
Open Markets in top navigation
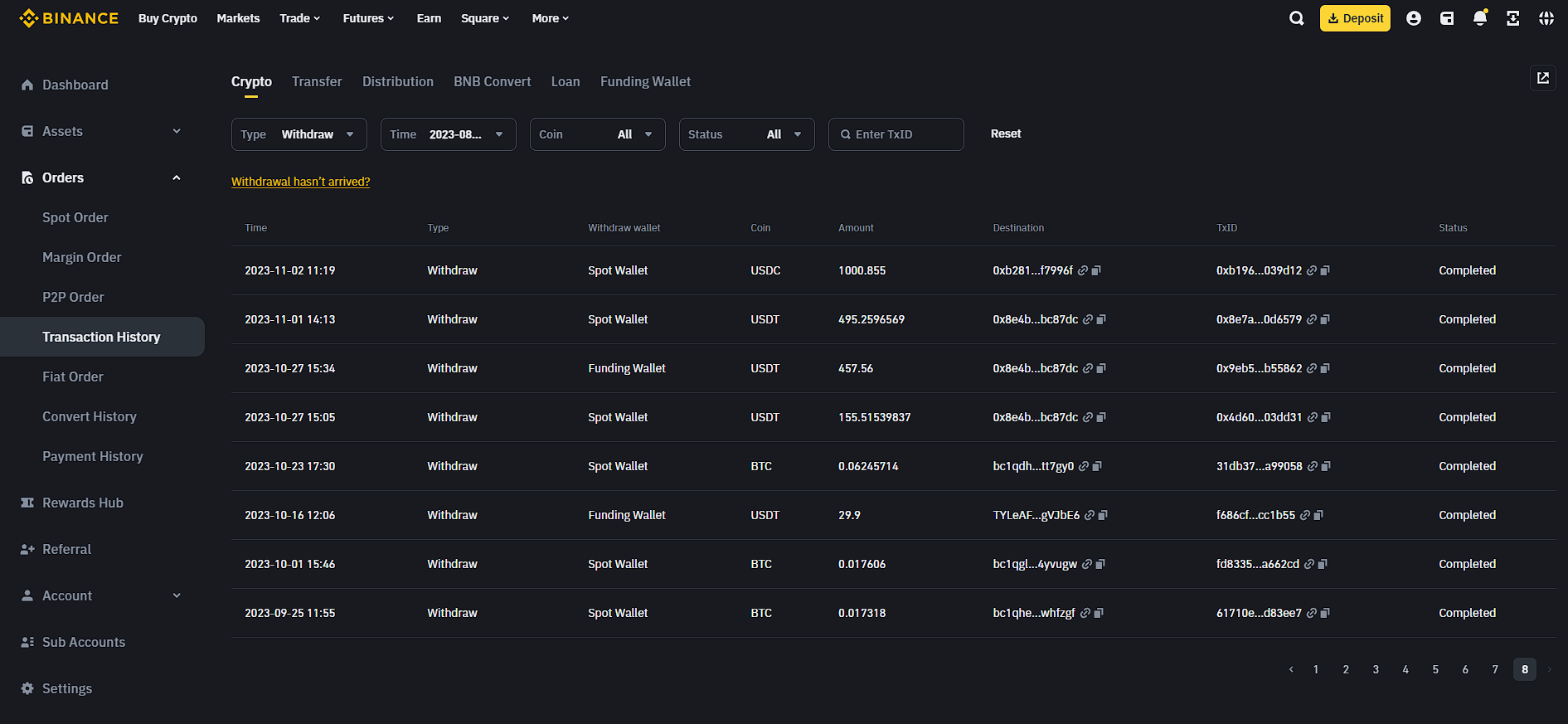238,18
